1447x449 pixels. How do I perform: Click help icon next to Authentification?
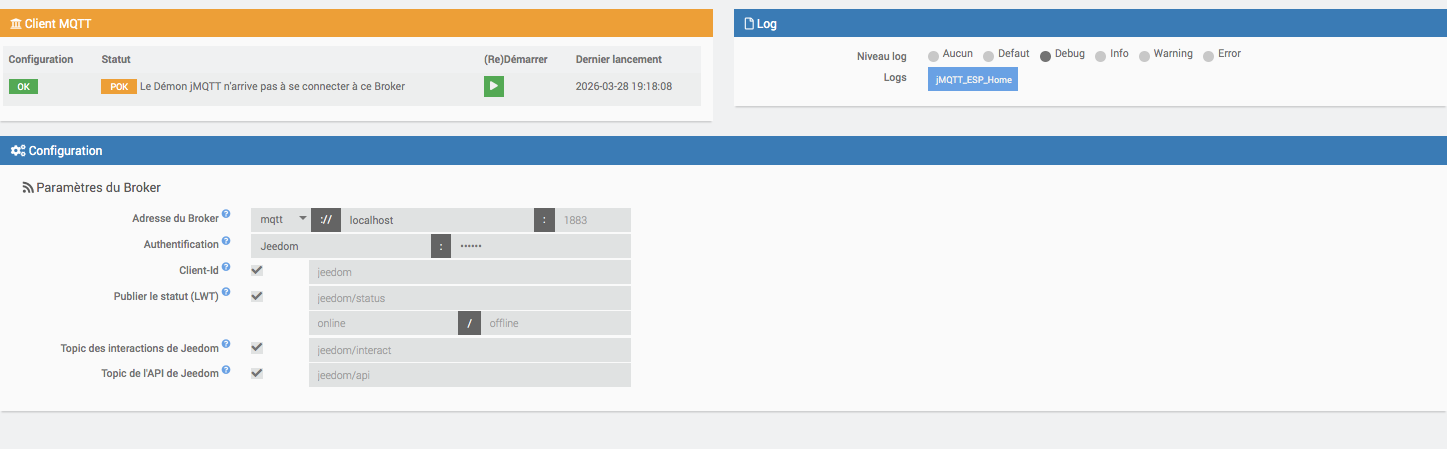pyautogui.click(x=226, y=241)
